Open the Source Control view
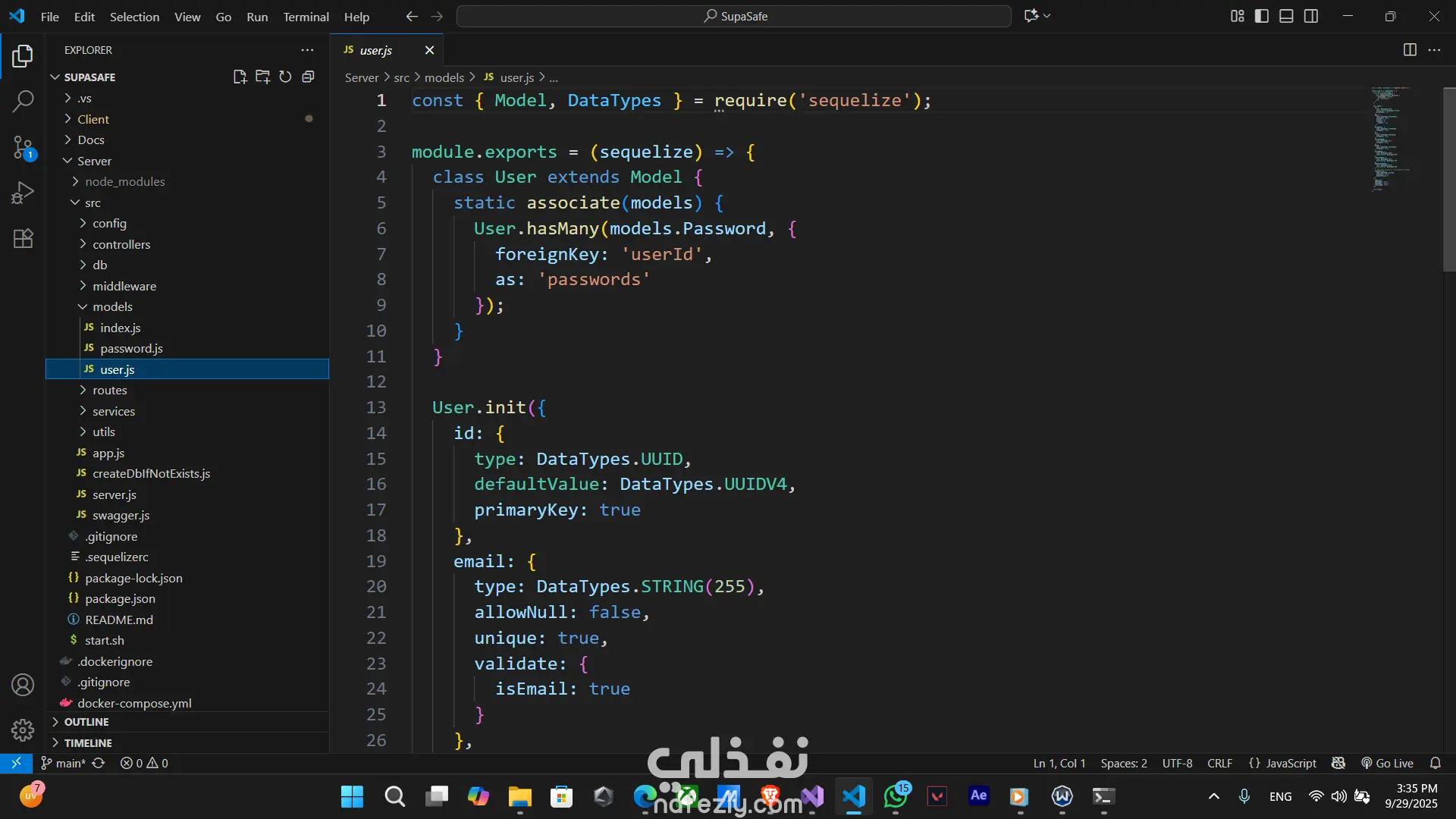Image resolution: width=1456 pixels, height=819 pixels. tap(23, 147)
